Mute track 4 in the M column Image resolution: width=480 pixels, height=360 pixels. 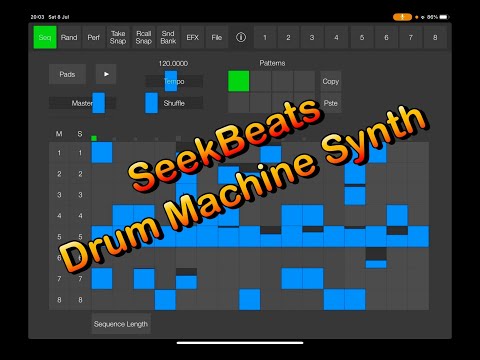point(59,216)
